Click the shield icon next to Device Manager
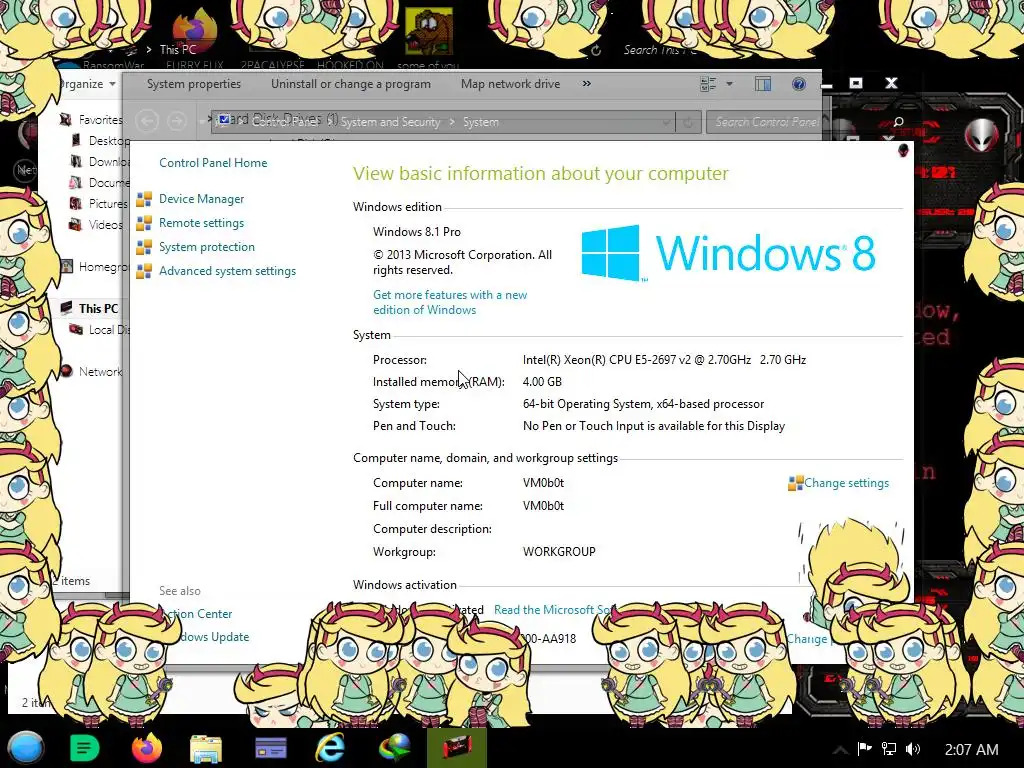The height and width of the screenshot is (768, 1024). point(144,199)
